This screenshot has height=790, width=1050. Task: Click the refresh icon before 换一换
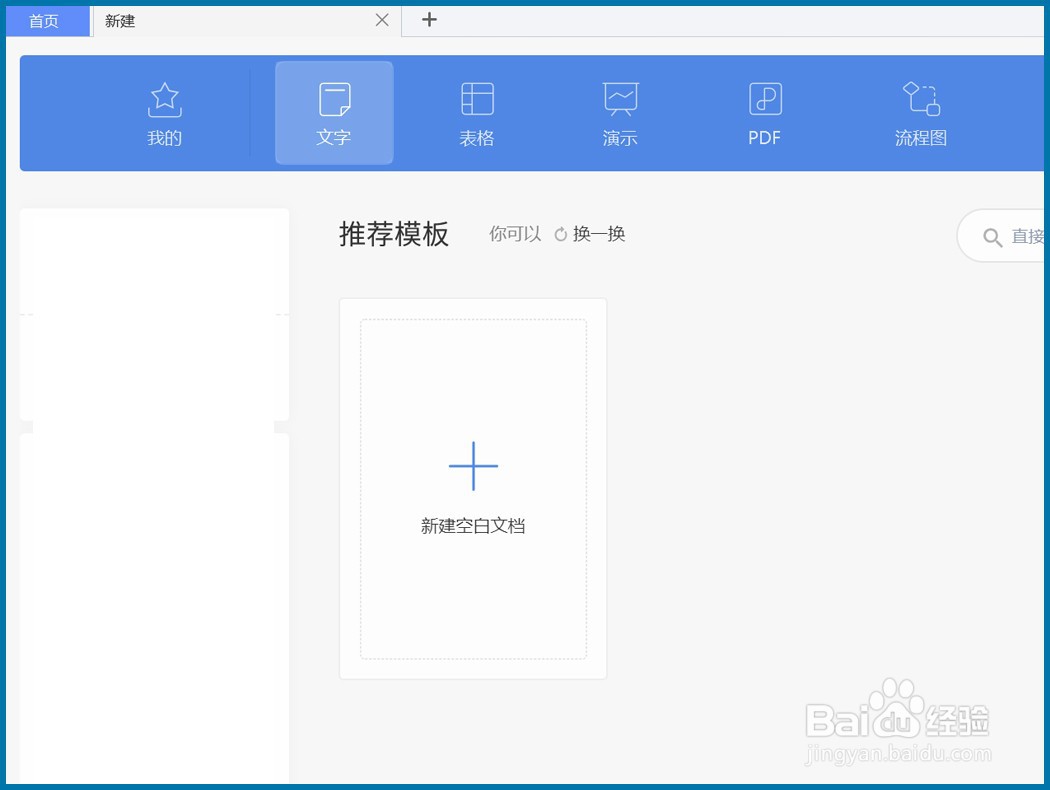point(561,233)
